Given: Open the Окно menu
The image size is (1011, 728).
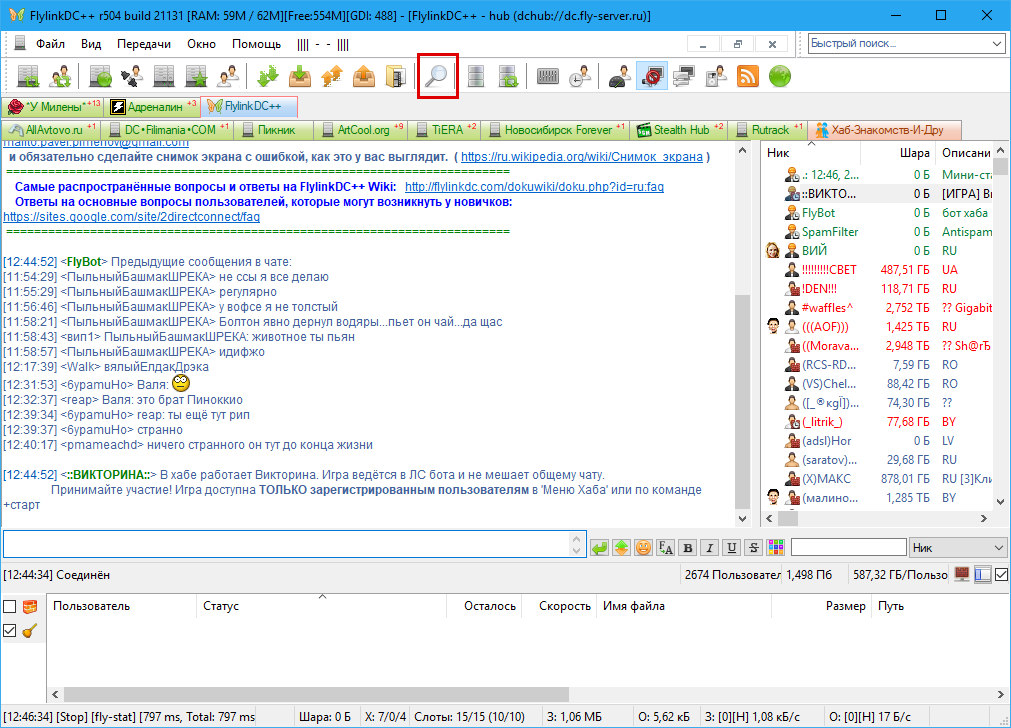Looking at the screenshot, I should point(201,44).
